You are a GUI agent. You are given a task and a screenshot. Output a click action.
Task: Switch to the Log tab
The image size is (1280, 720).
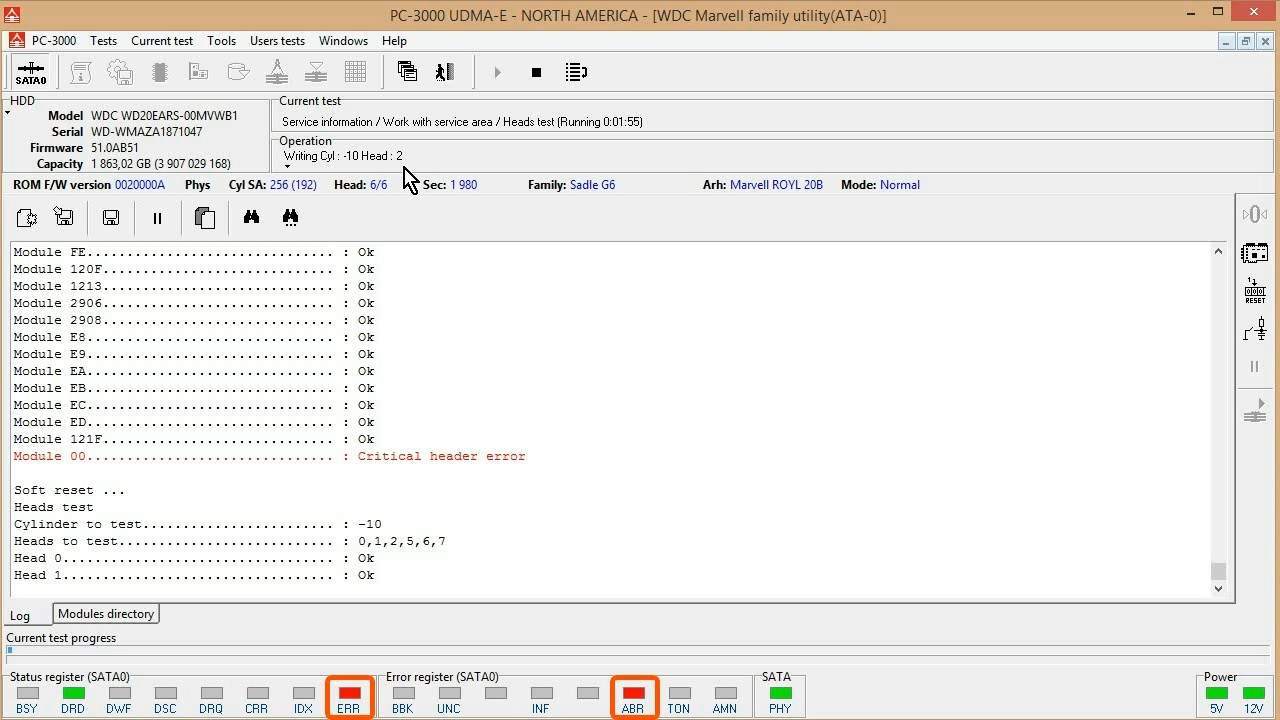[20, 616]
